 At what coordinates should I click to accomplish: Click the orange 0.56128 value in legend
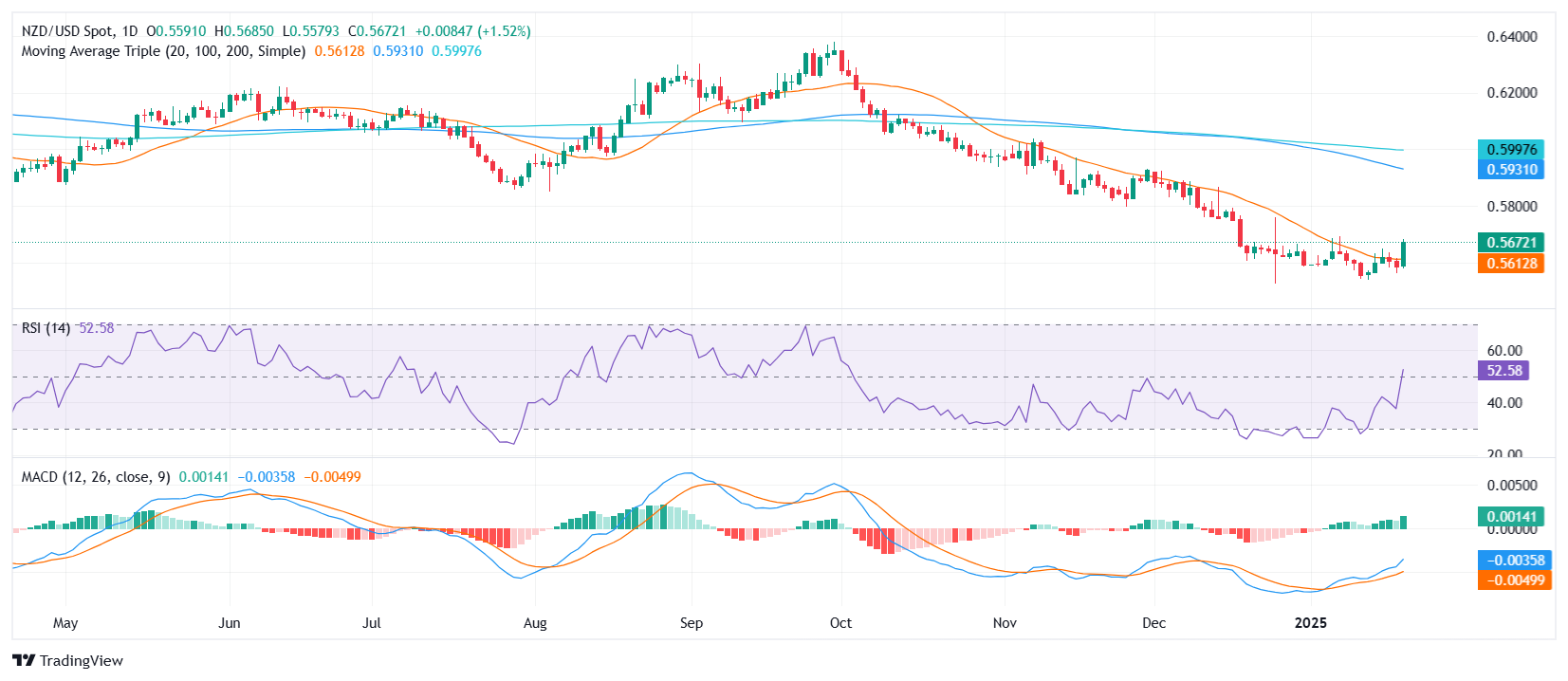pos(340,51)
